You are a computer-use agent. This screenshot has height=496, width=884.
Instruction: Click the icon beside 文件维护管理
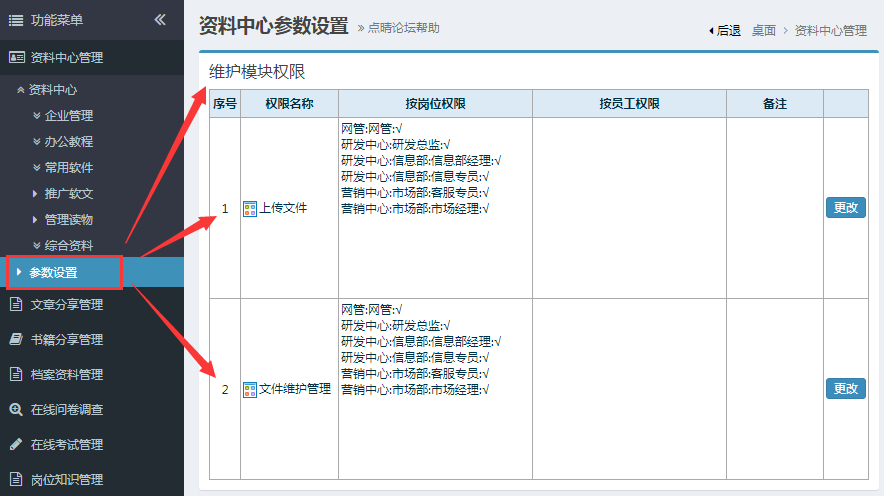250,389
